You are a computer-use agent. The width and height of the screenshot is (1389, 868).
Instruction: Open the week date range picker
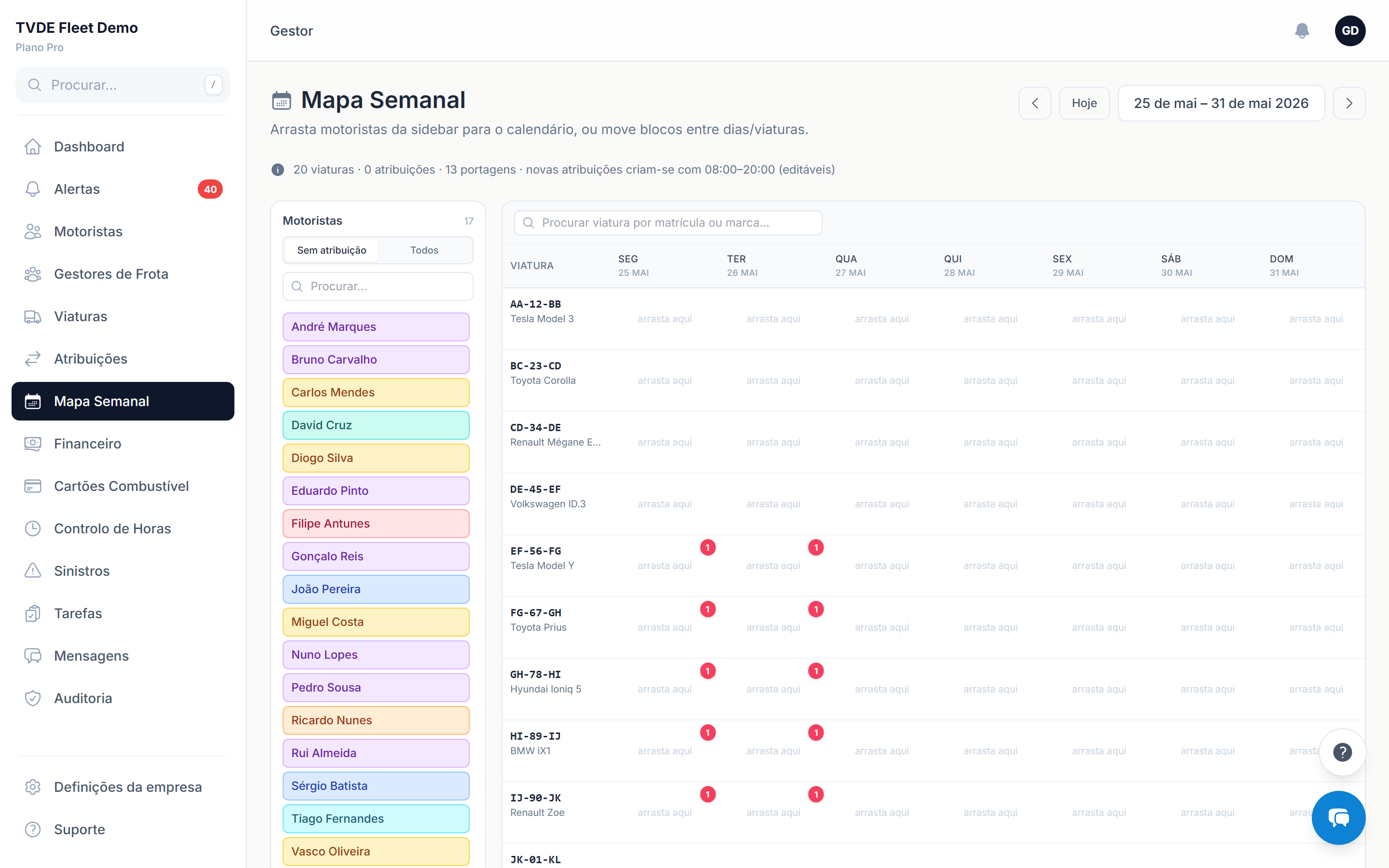(1221, 103)
